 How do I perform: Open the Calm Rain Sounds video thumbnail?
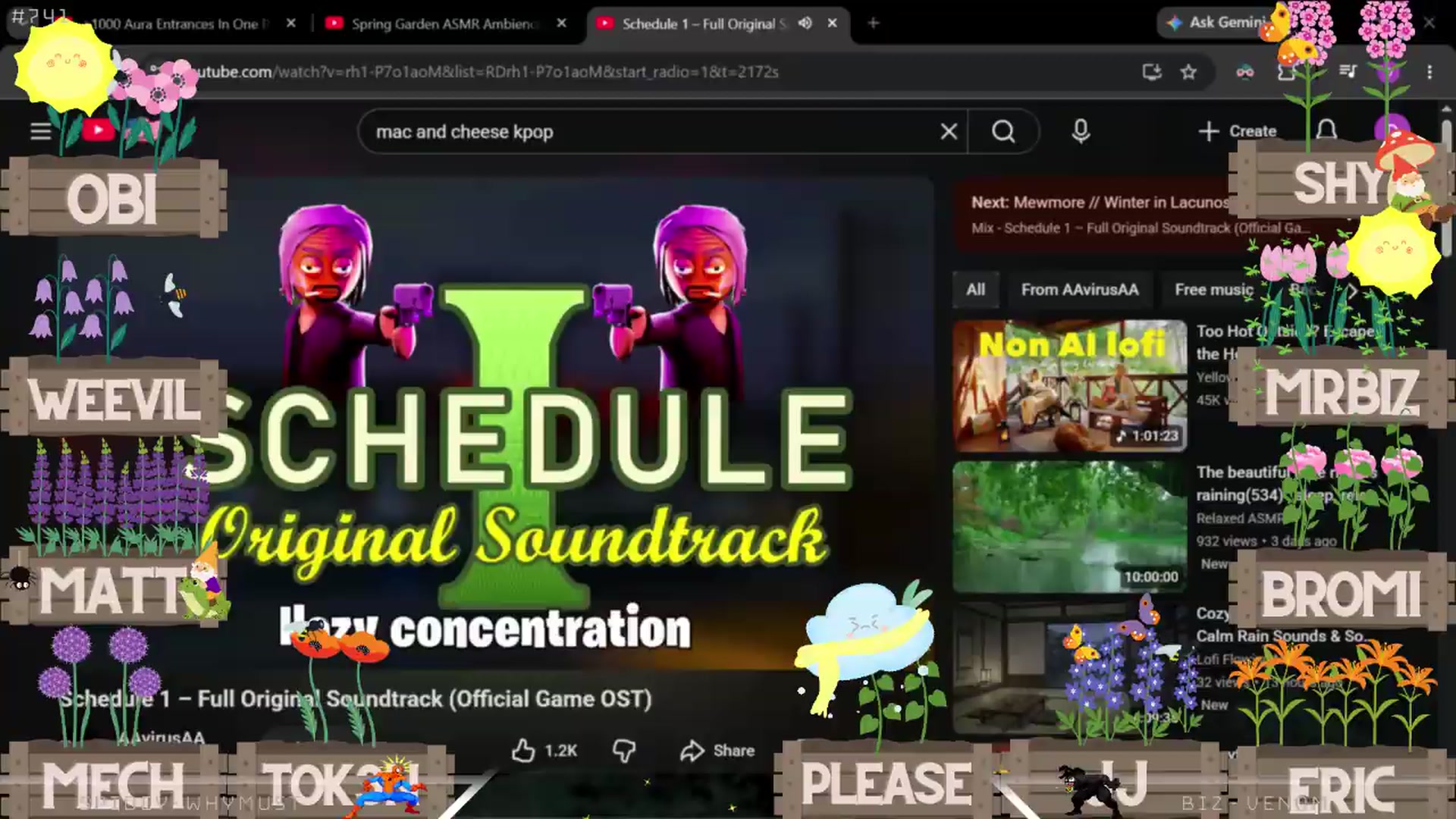[x=1070, y=668]
